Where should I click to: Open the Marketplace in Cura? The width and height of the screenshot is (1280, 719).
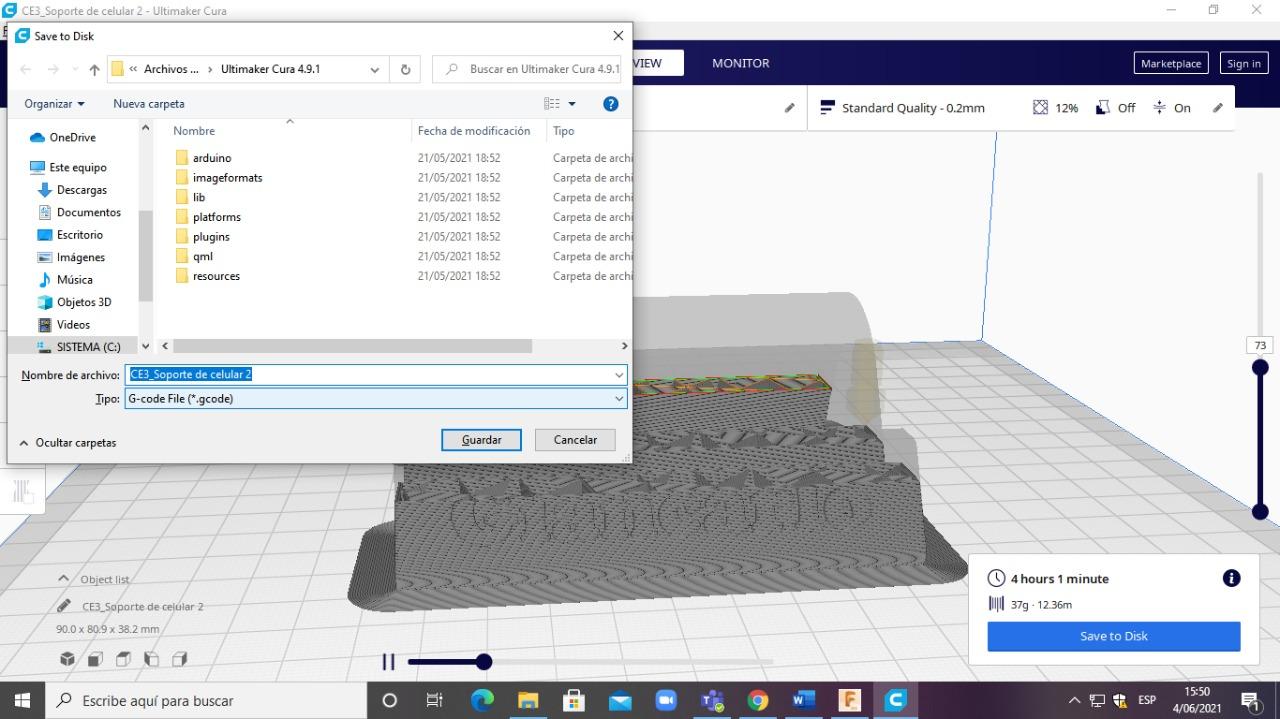tap(1171, 63)
